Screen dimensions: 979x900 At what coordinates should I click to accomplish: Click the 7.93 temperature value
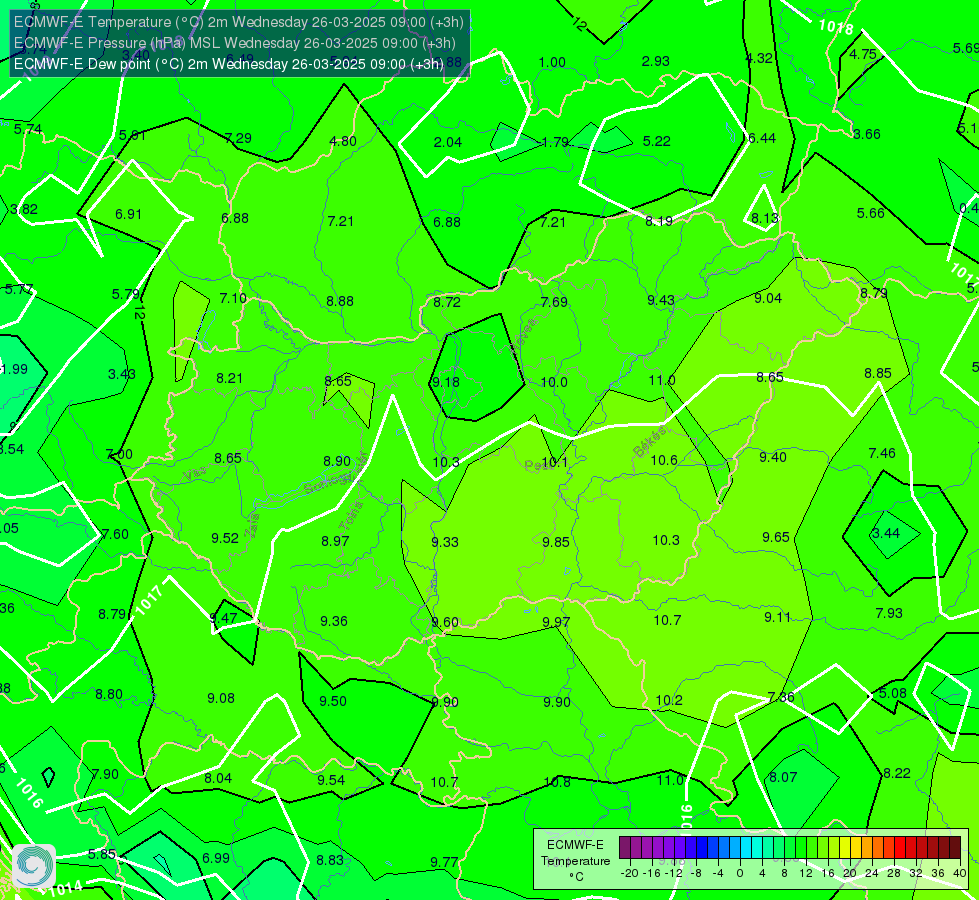click(888, 613)
